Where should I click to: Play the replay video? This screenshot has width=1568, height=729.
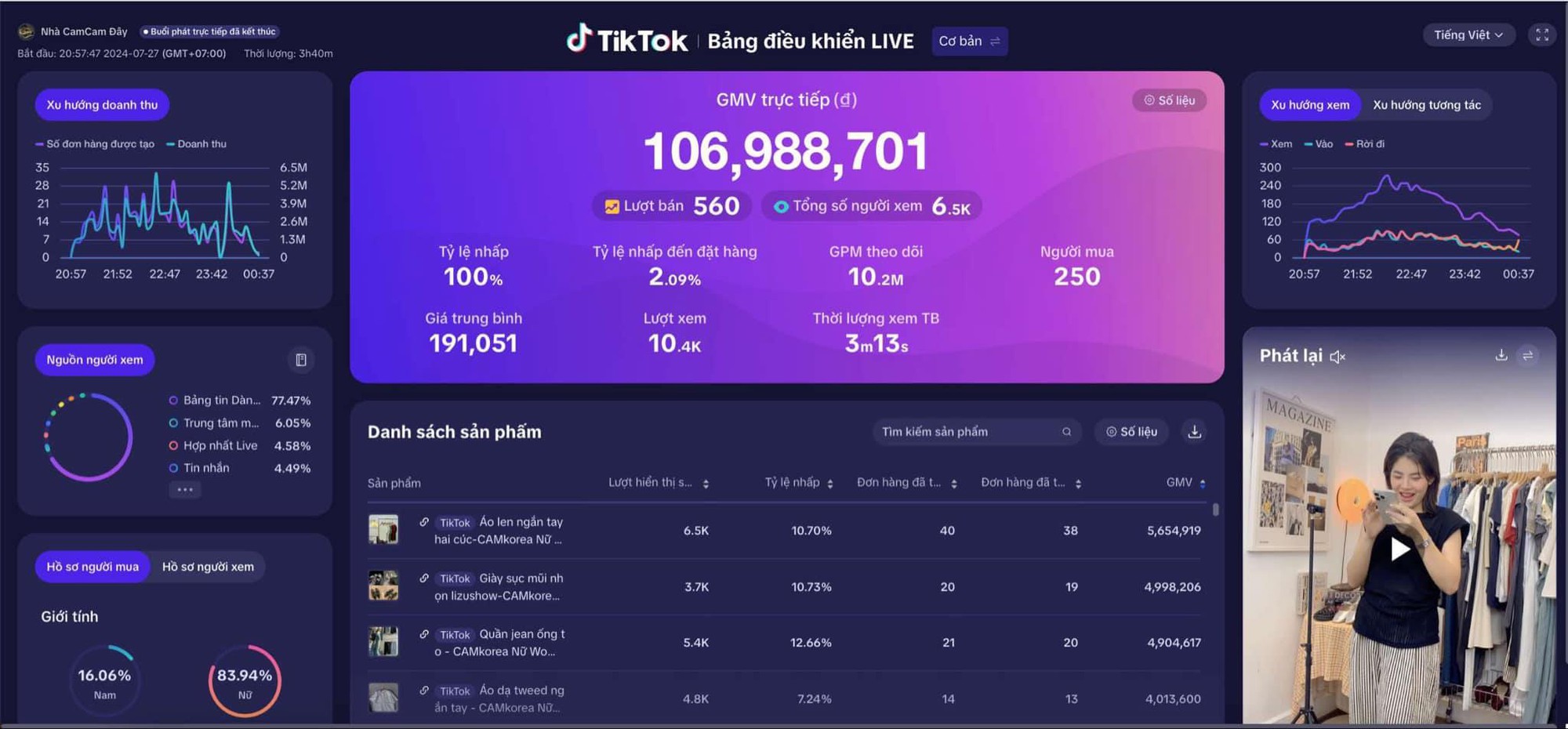coord(1399,549)
